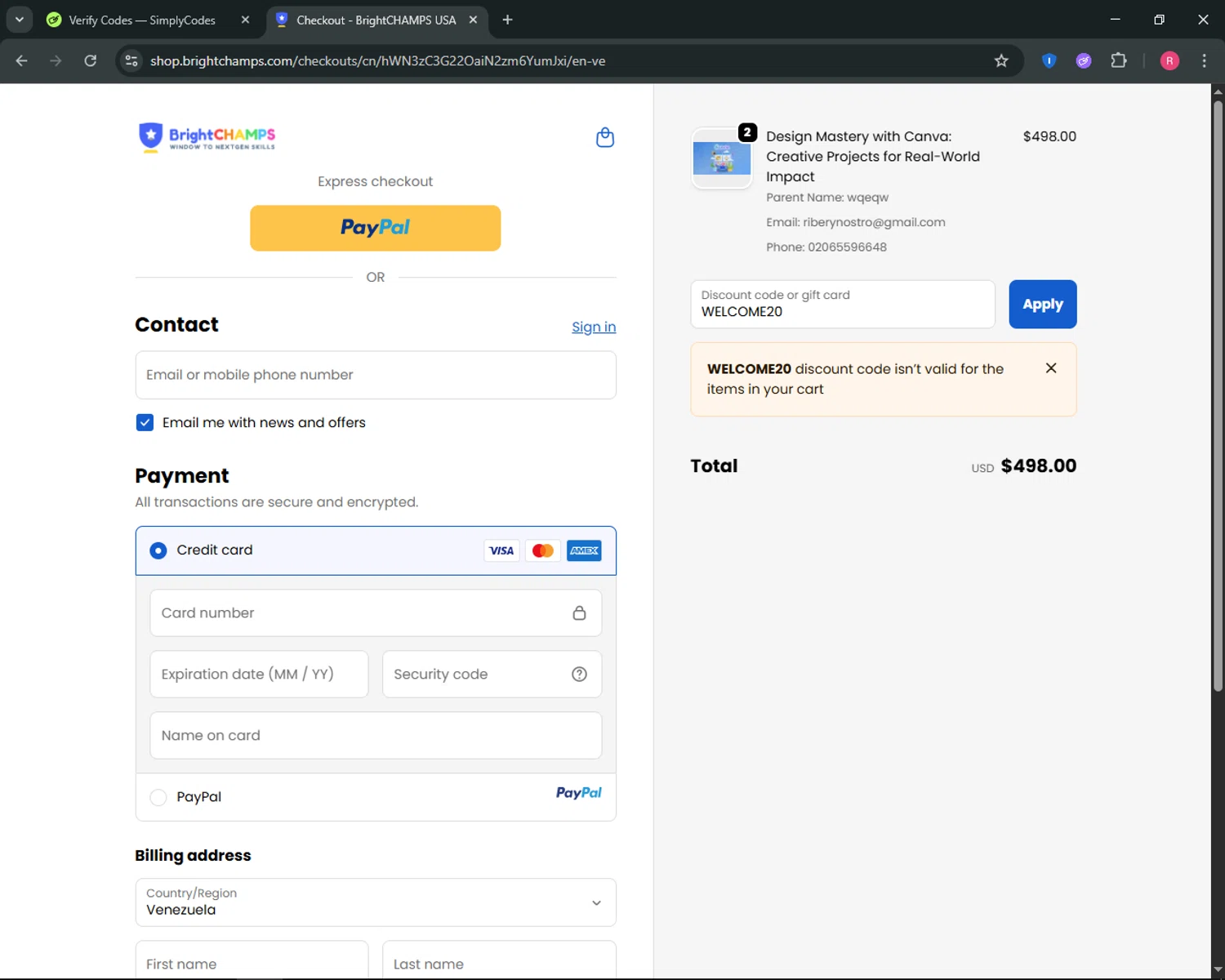This screenshot has width=1225, height=980.
Task: Click the First name field
Action: [x=252, y=960]
